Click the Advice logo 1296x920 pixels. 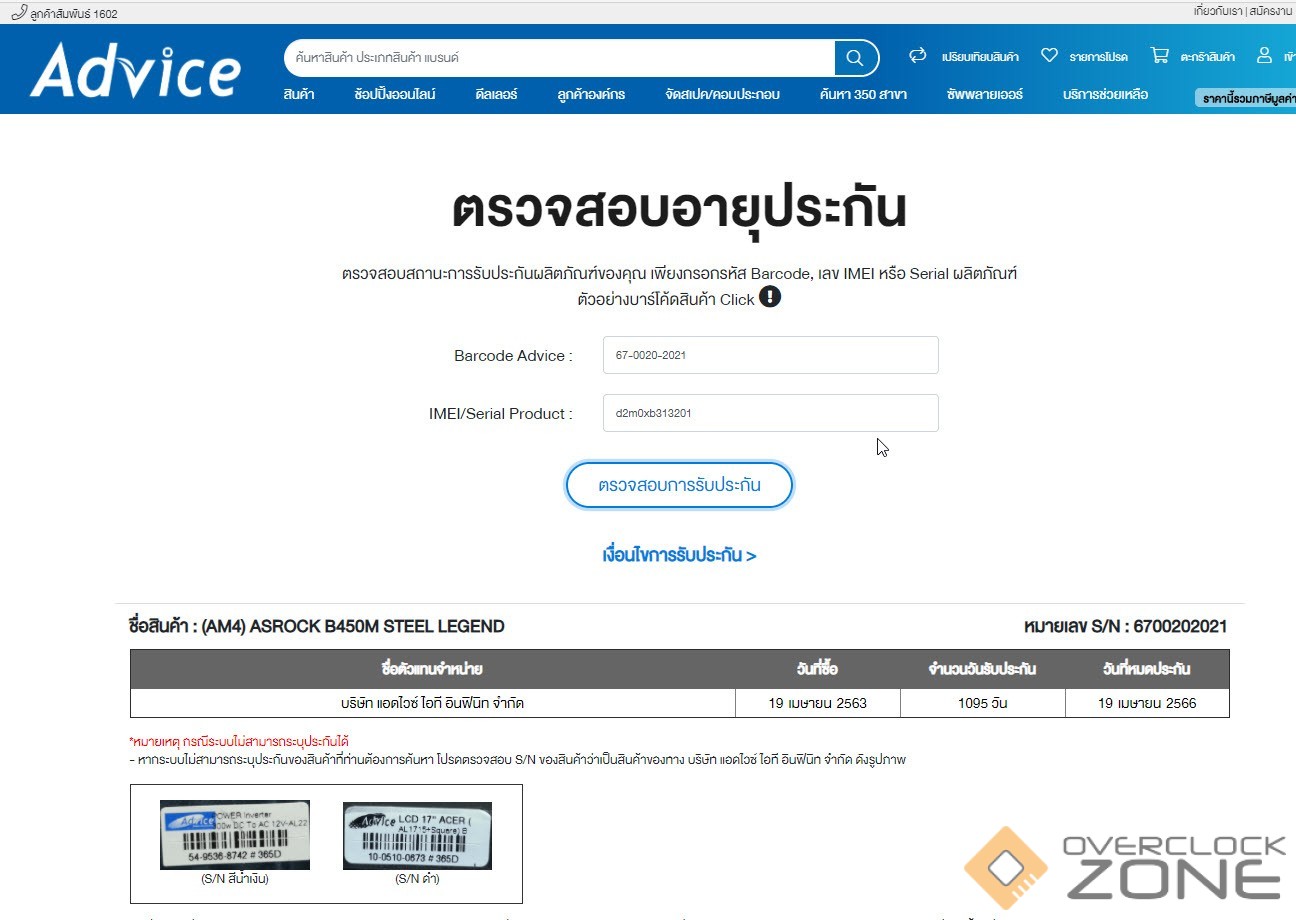point(135,70)
